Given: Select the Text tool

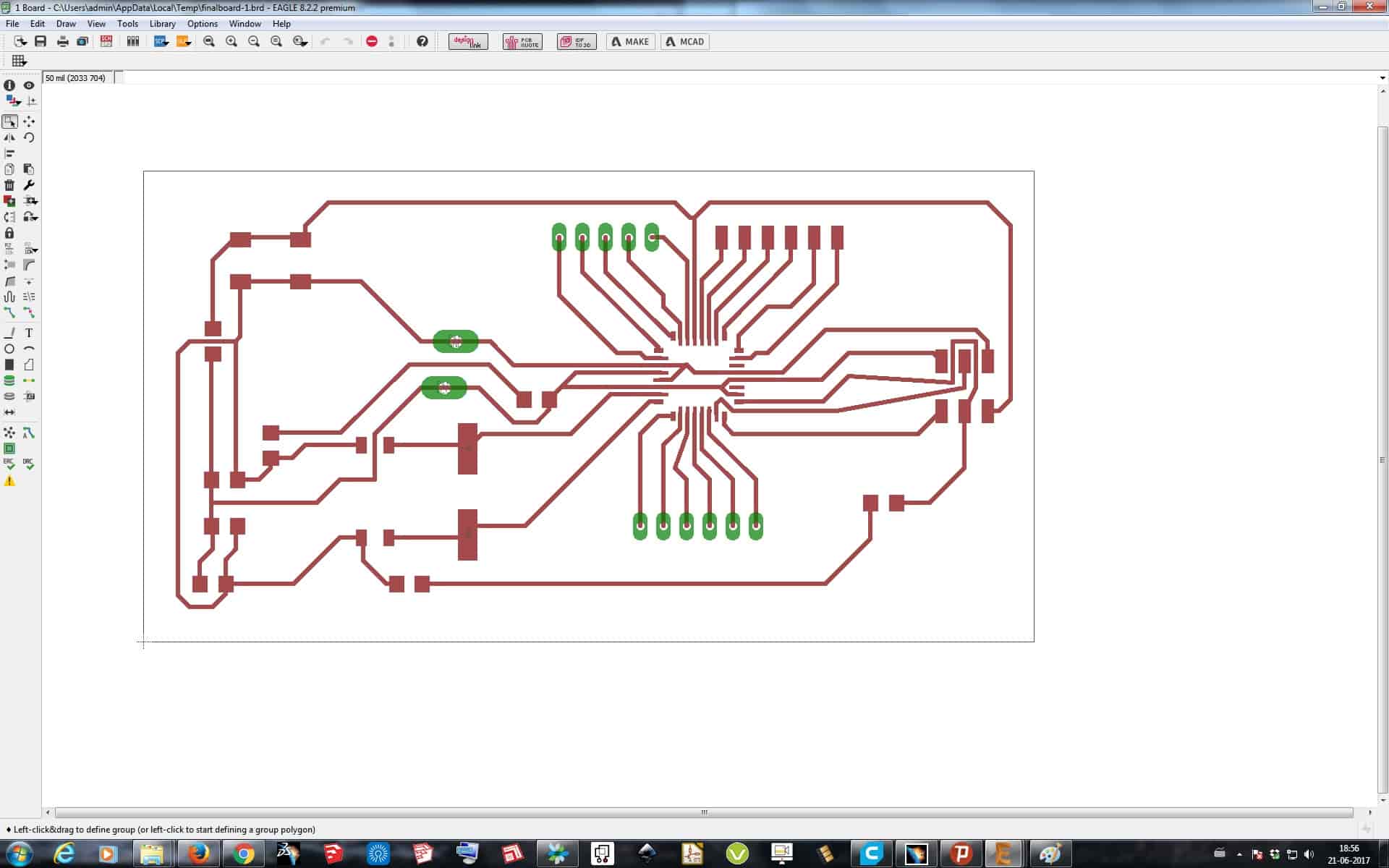Looking at the screenshot, I should 29,333.
